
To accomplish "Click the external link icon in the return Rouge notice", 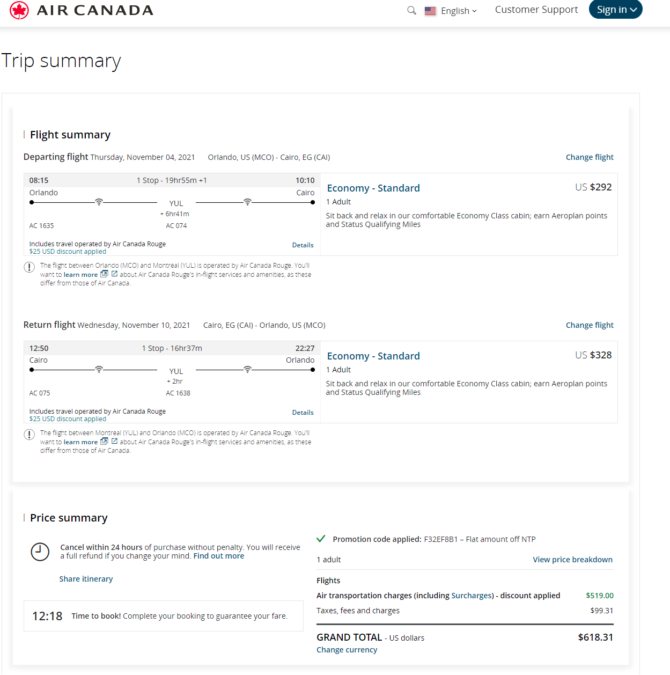I will pyautogui.click(x=114, y=441).
